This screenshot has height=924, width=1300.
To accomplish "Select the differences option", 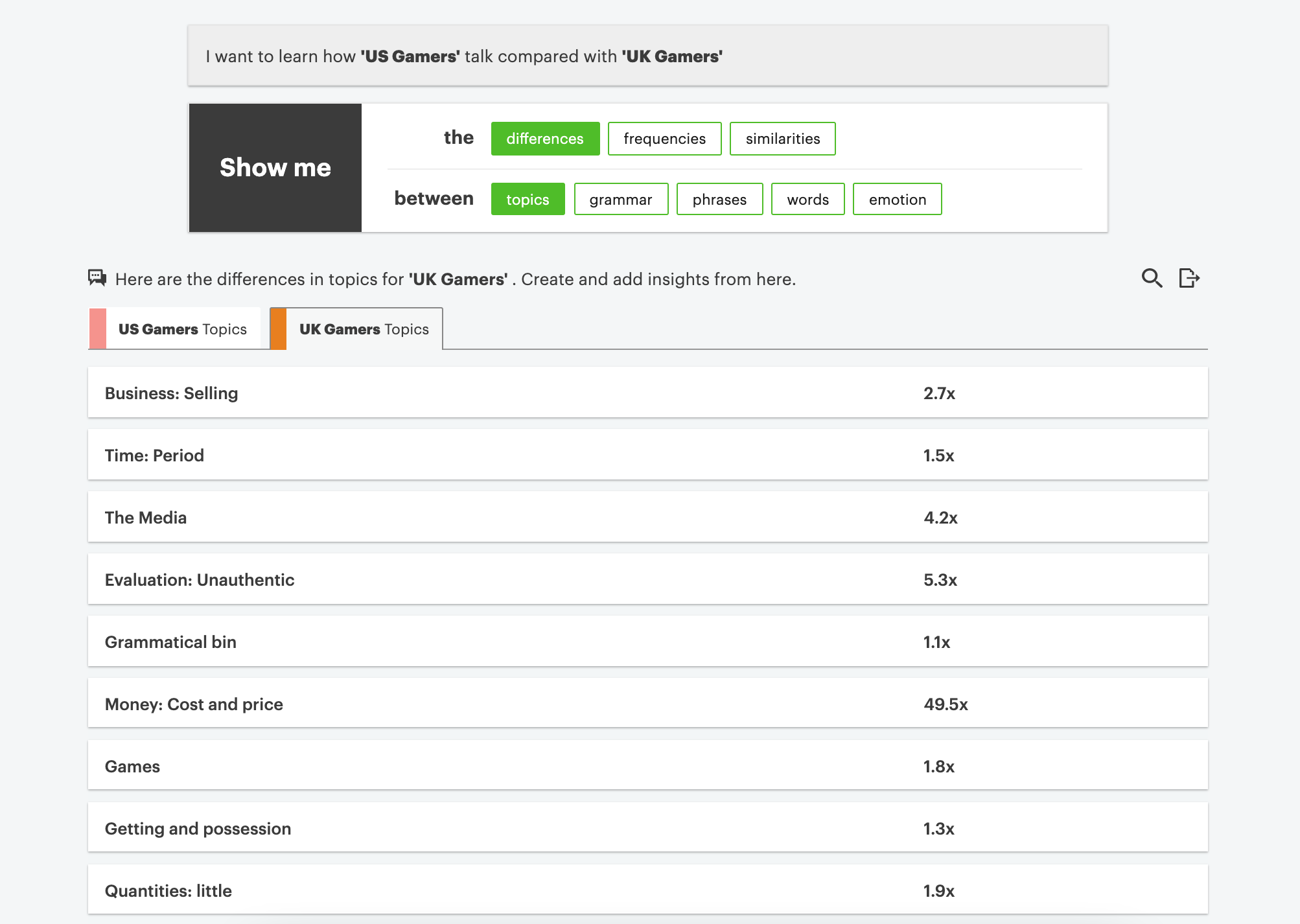I will coord(545,139).
